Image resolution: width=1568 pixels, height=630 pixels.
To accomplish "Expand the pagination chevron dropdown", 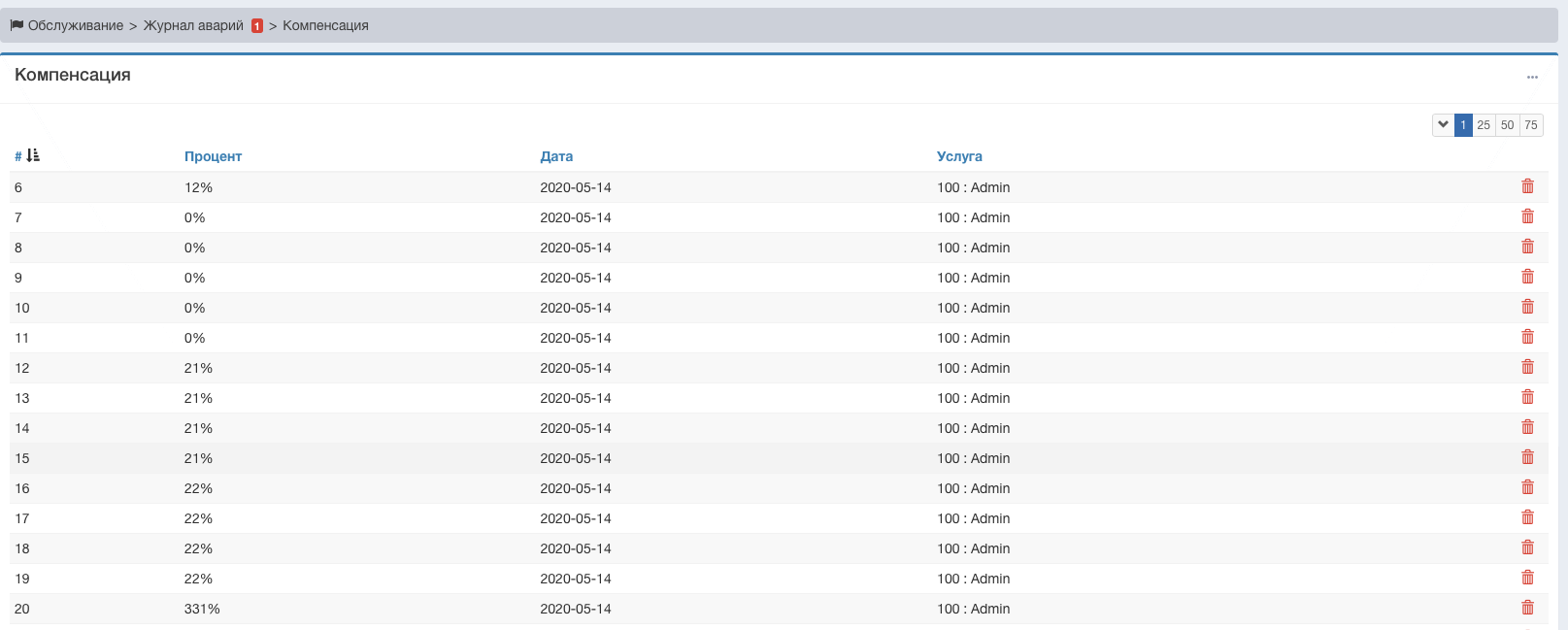I will (1443, 124).
